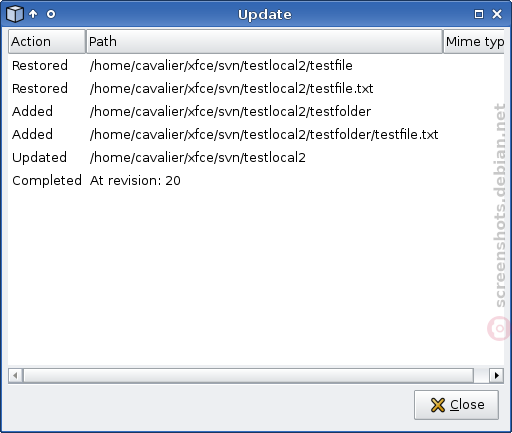Maximize the Update window
The image size is (512, 433).
(479, 14)
